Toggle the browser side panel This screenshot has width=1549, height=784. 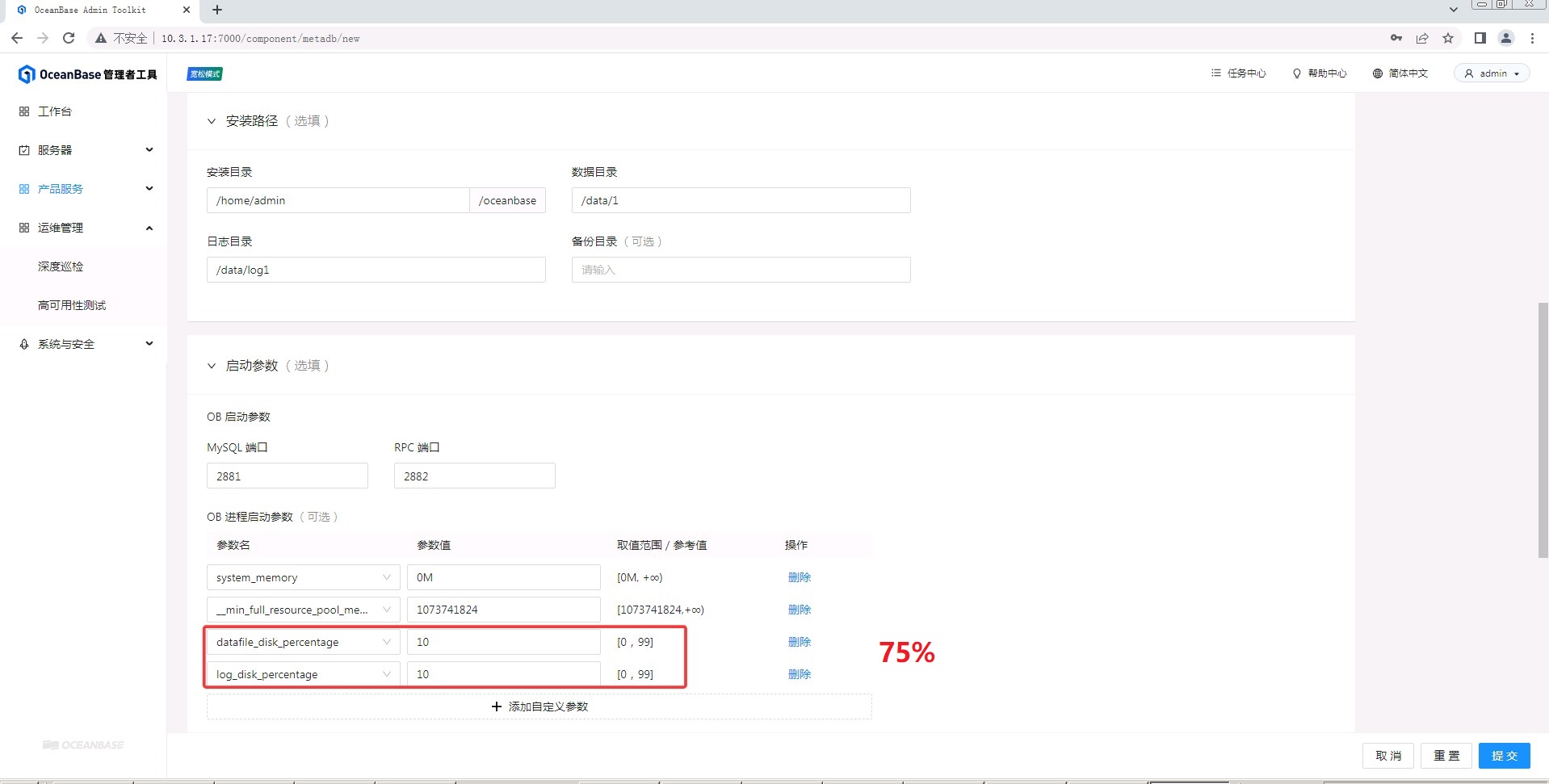tap(1480, 38)
